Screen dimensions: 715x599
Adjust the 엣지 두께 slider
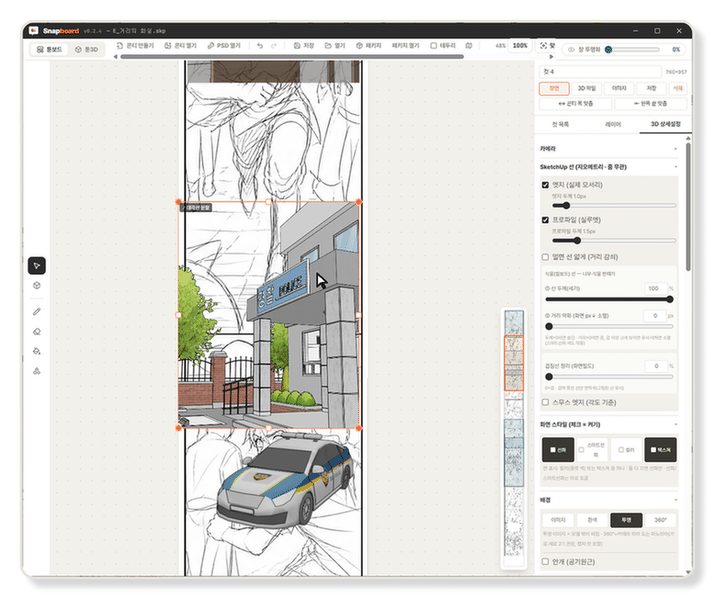(614, 206)
